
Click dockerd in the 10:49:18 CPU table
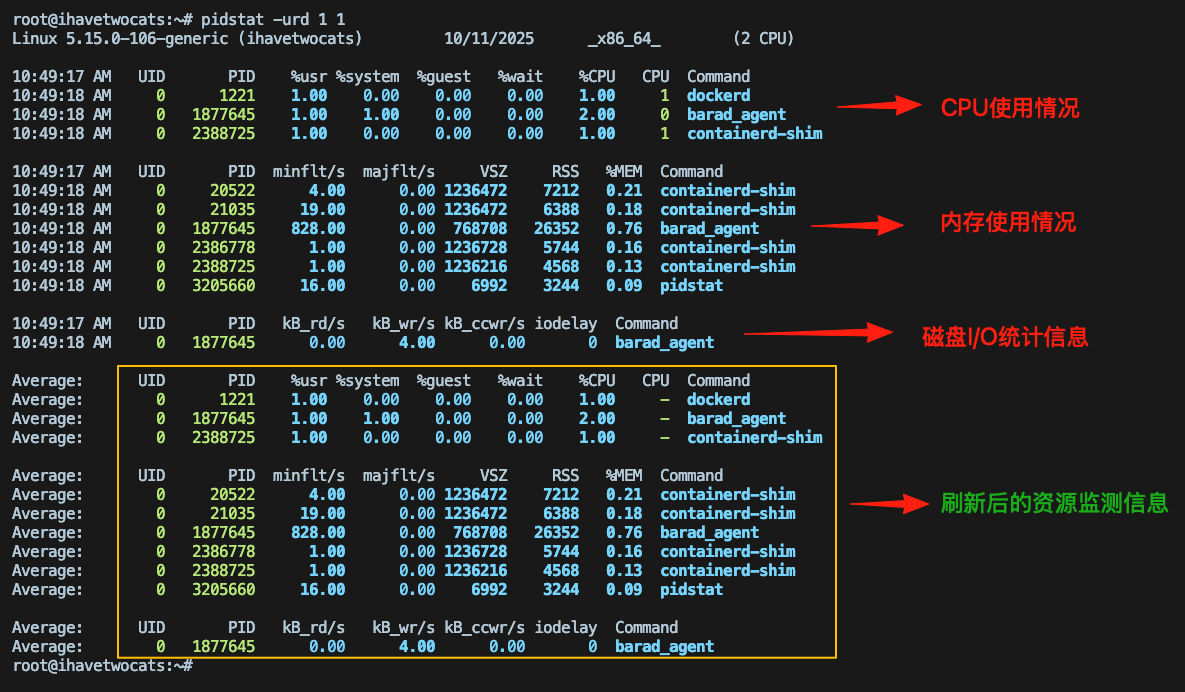pyautogui.click(x=718, y=95)
